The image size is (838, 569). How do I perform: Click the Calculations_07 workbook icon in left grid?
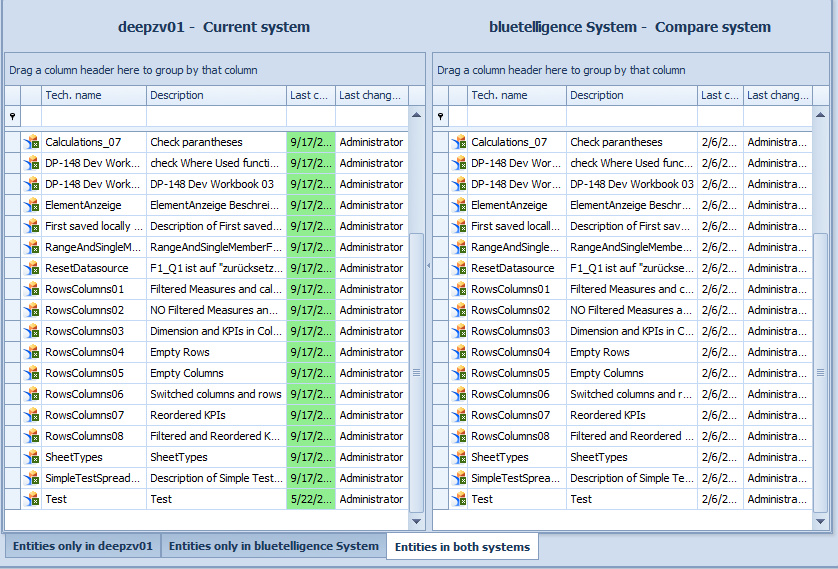click(x=31, y=142)
